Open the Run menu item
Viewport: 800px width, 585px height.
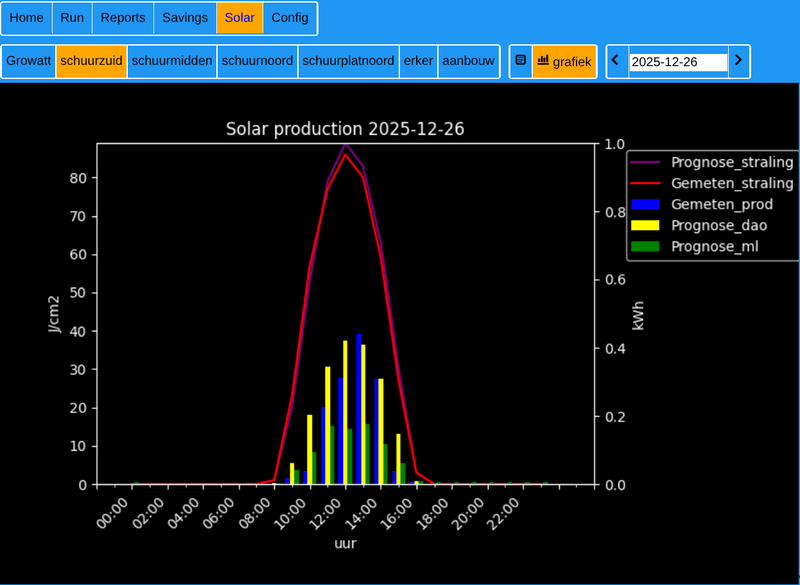coord(72,18)
